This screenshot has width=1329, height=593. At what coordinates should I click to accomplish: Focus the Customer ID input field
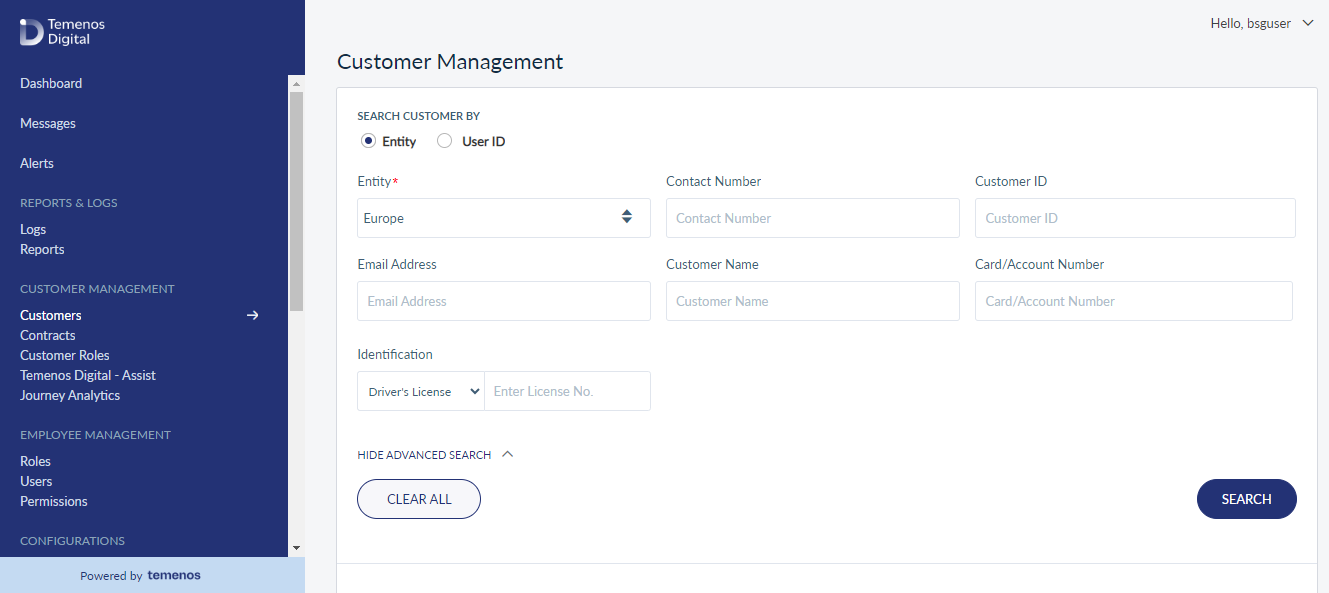click(1135, 218)
